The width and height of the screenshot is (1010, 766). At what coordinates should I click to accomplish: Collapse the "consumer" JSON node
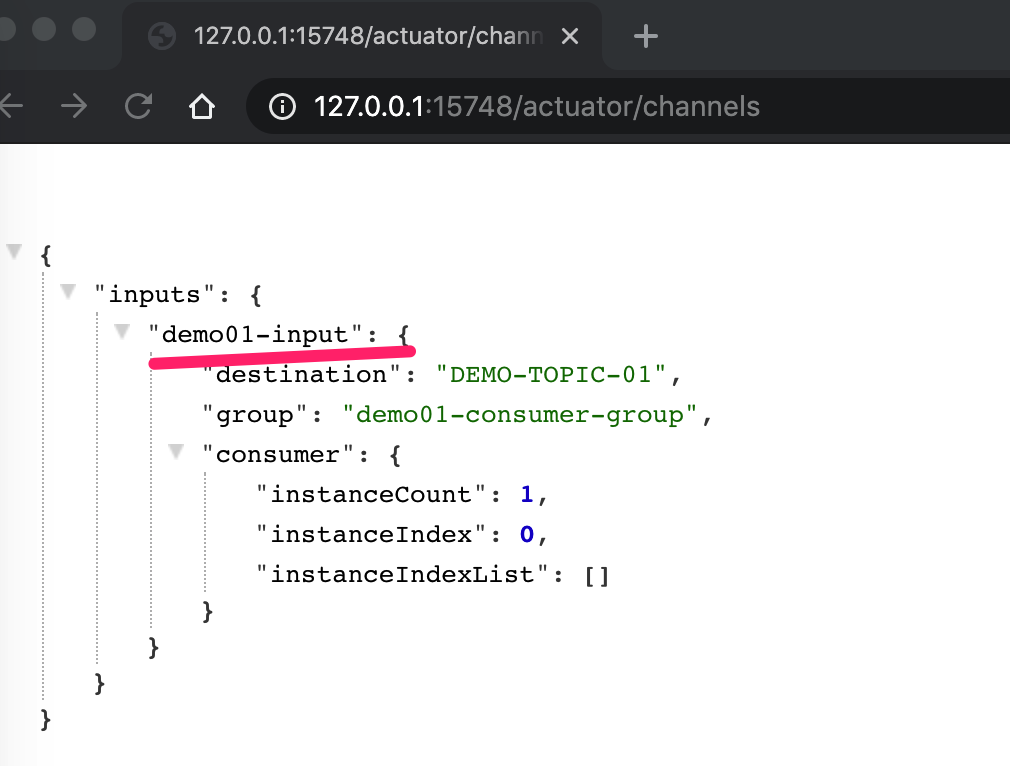[176, 451]
